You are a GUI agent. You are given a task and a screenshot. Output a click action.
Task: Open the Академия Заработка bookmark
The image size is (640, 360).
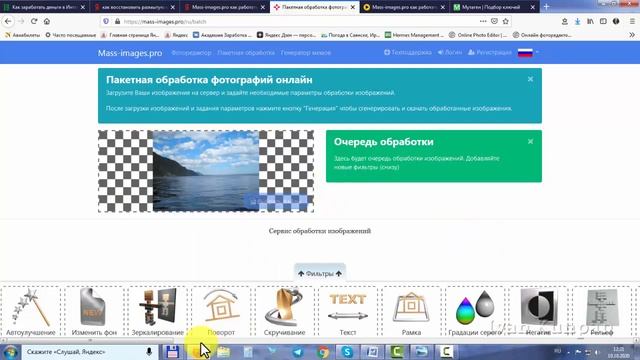222,35
